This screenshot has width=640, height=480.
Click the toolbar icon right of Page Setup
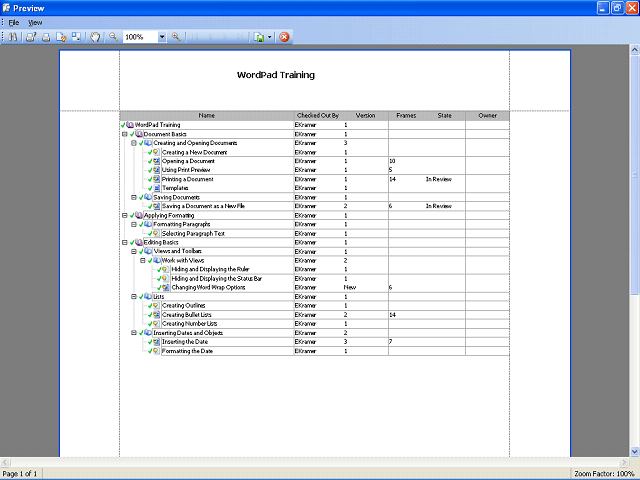pos(76,37)
